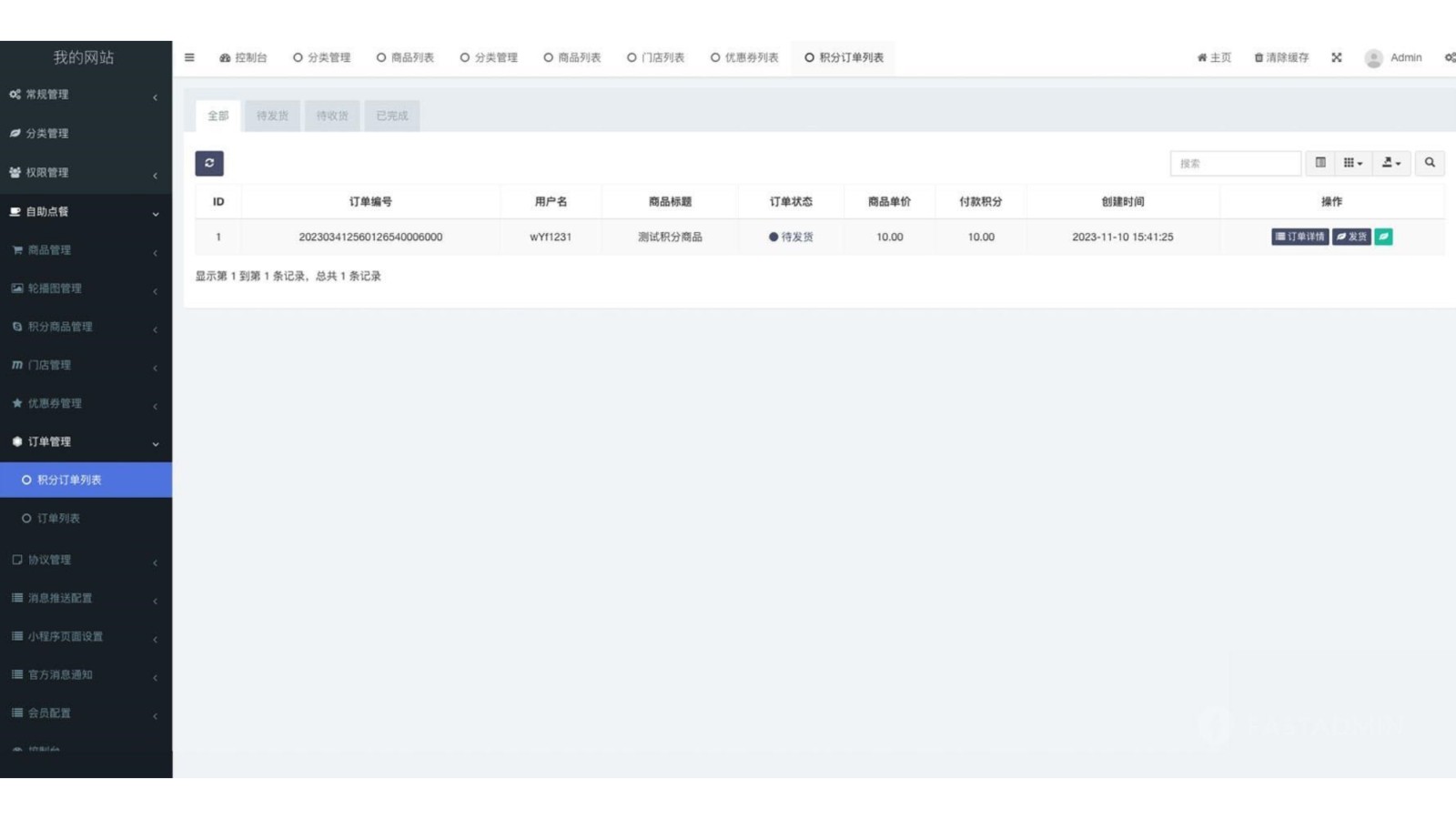Viewport: 1456px width, 819px height.
Task: Click the table refresh button
Action: click(x=209, y=163)
